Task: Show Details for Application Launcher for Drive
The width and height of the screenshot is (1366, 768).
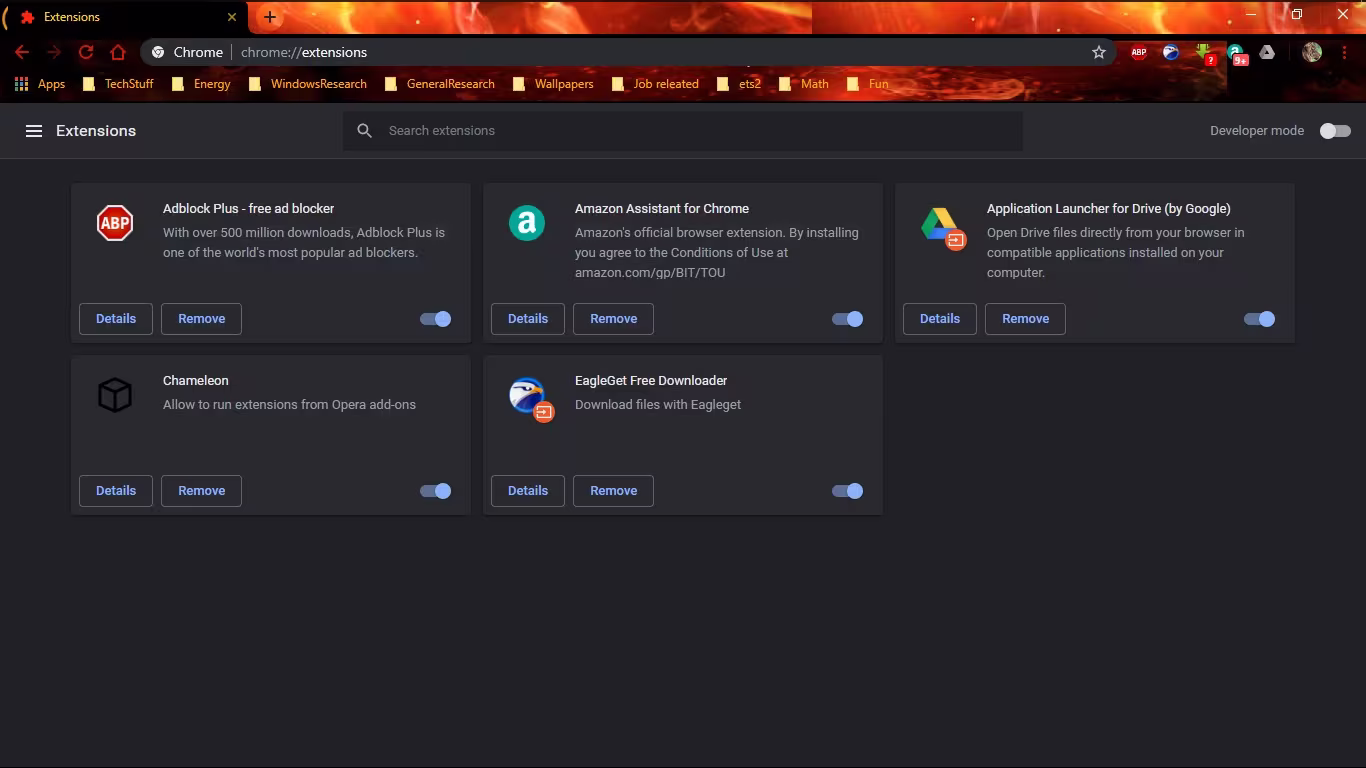Action: pos(940,319)
